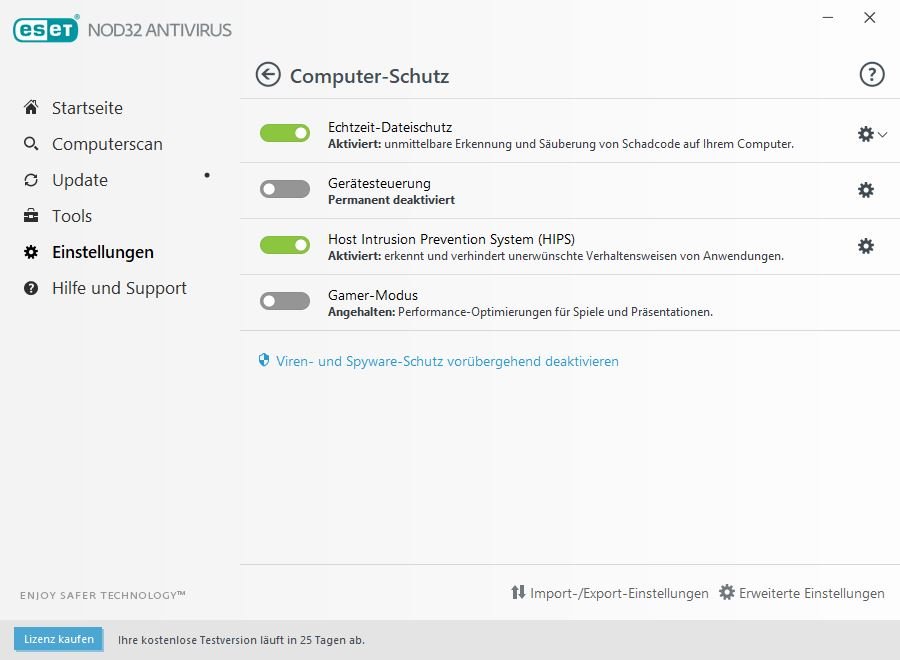
Task: Click the gear icon for Gerätesteuerung
Action: click(866, 190)
